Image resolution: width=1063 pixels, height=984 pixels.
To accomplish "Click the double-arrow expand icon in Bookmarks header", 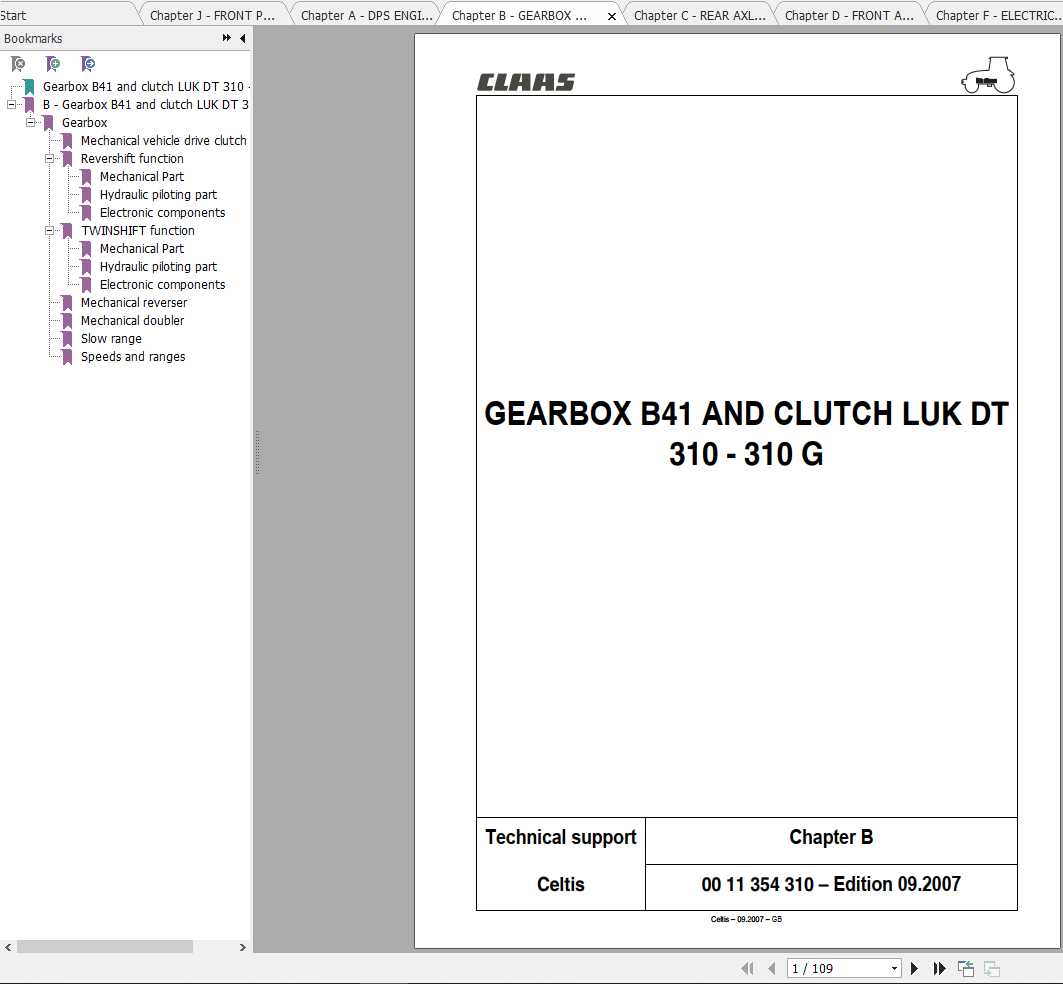I will coord(226,38).
